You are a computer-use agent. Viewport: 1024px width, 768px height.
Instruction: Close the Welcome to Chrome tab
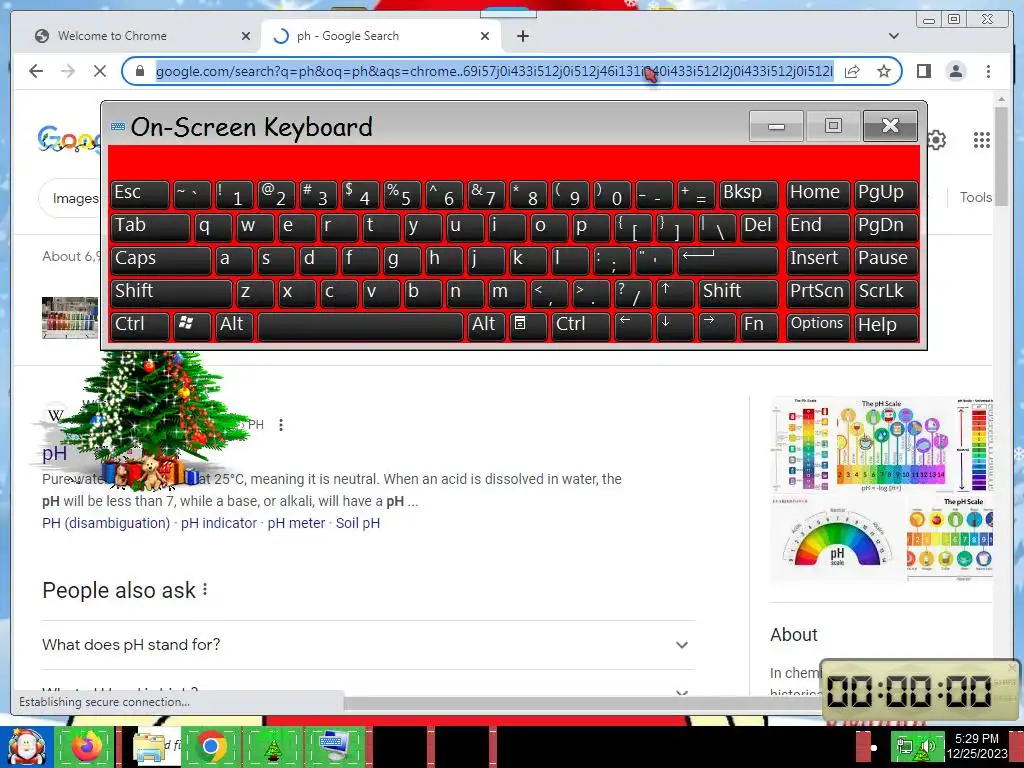tap(246, 36)
